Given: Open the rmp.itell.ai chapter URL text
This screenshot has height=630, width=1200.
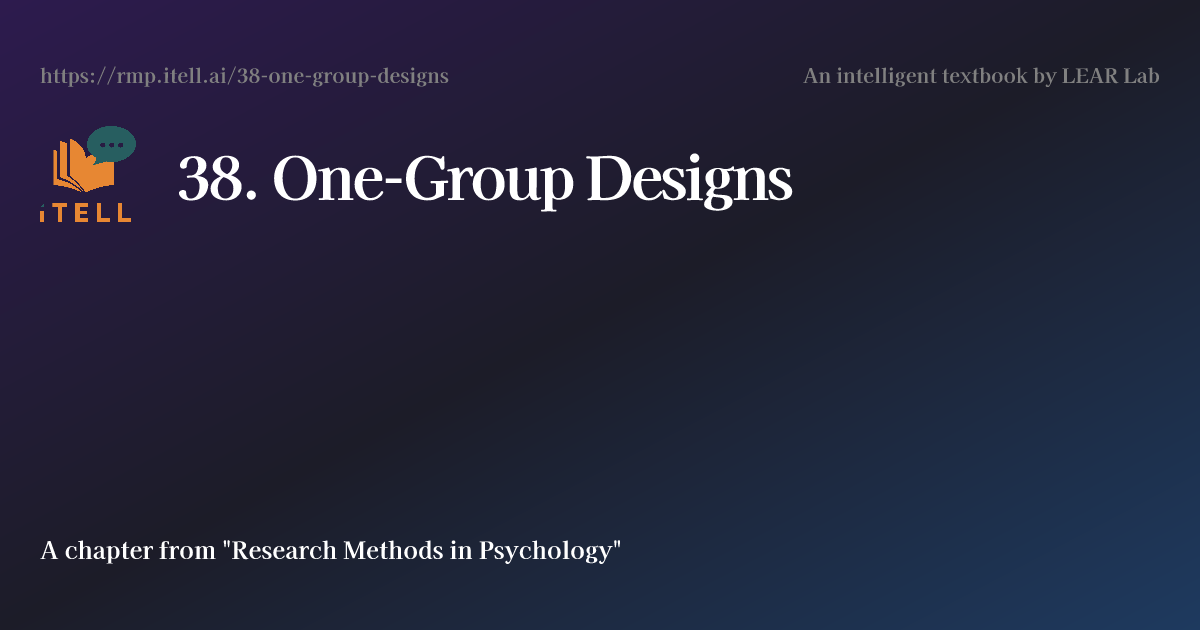Looking at the screenshot, I should pos(244,76).
